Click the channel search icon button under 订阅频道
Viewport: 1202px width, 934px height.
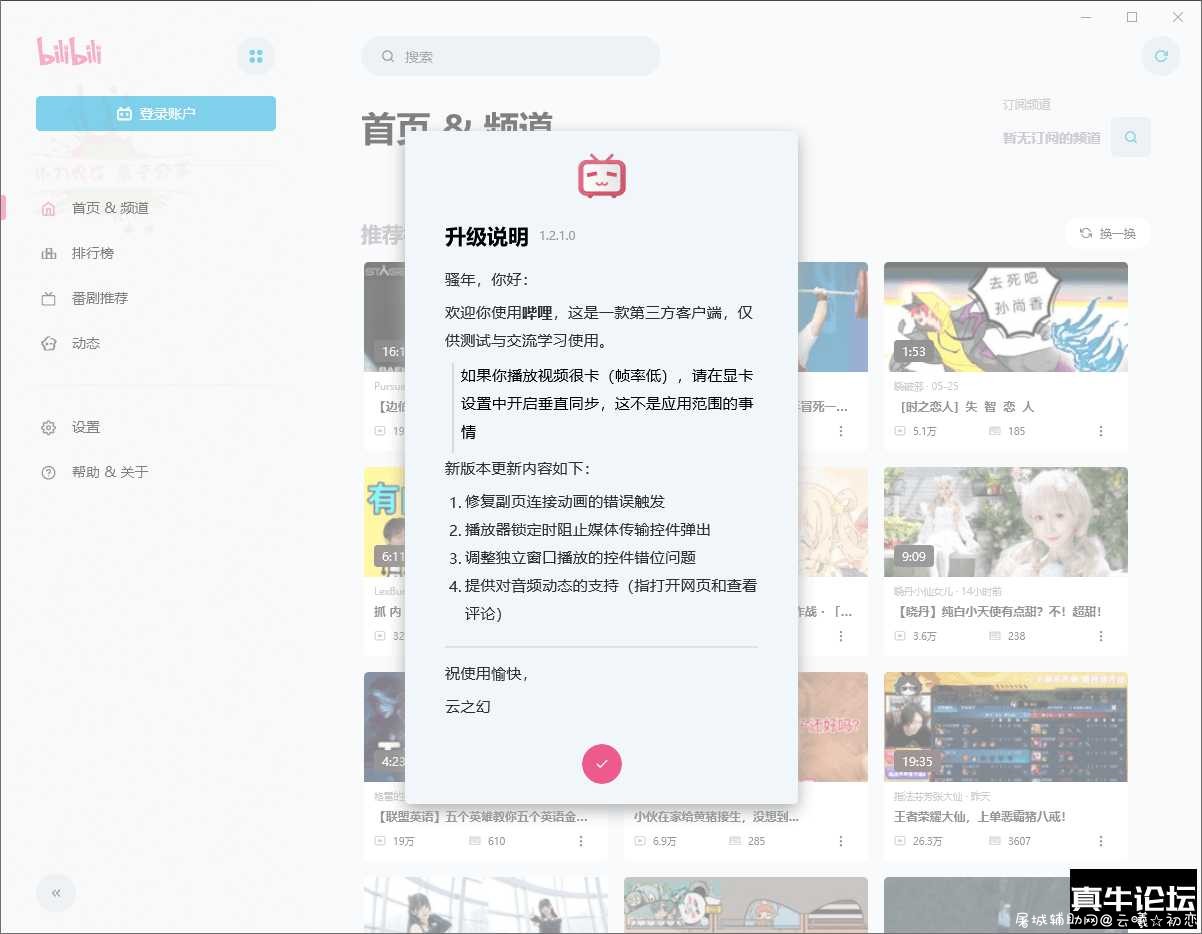pyautogui.click(x=1131, y=137)
